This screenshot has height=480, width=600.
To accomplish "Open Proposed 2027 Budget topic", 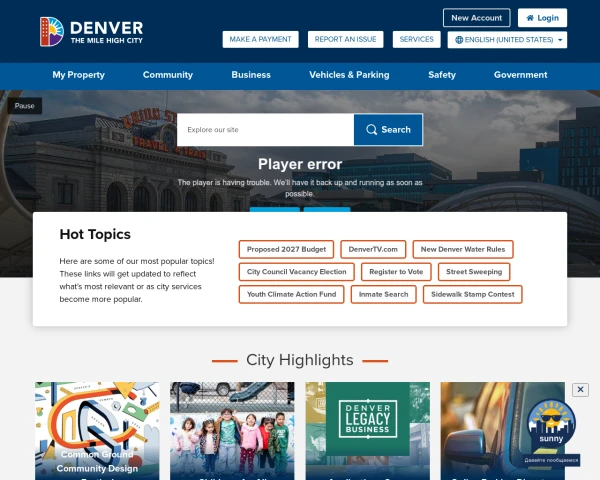I will click(x=286, y=250).
